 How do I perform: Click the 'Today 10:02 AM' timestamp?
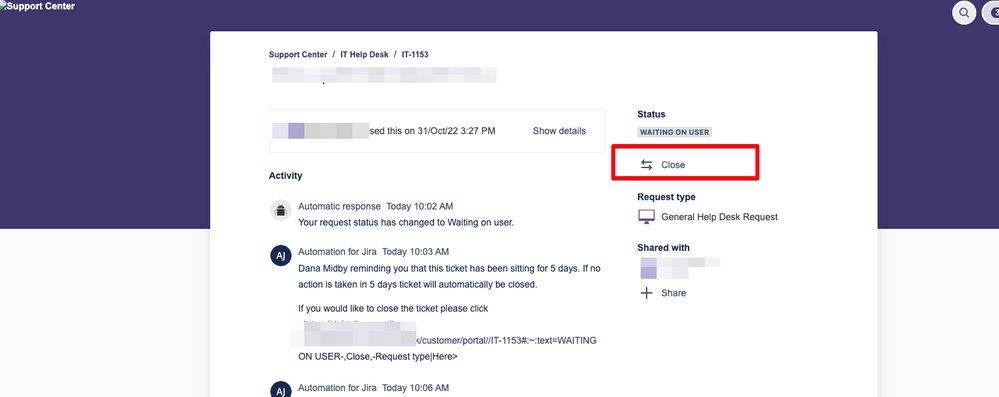(420, 206)
